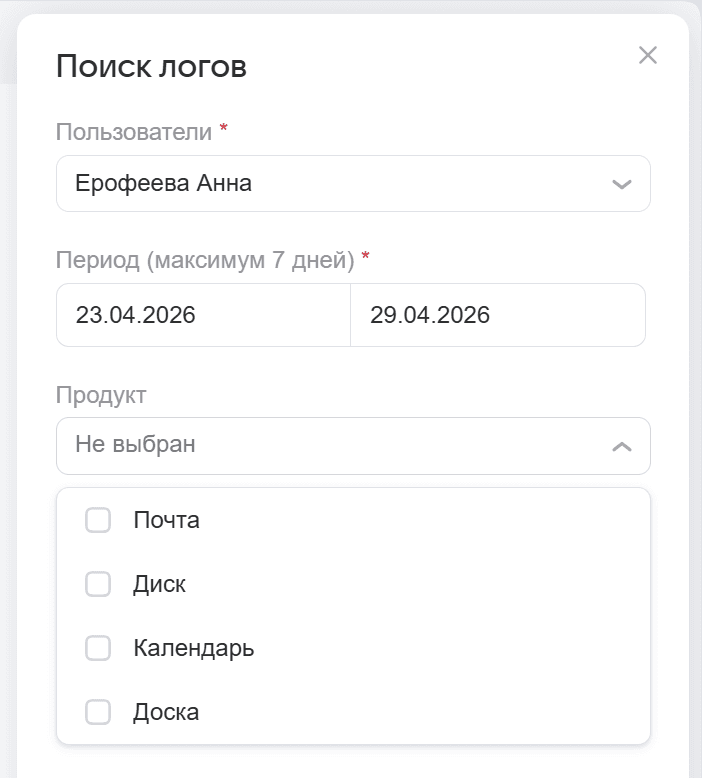Viewport: 702px width, 778px height.
Task: Select the Почта option label
Action: coord(167,520)
